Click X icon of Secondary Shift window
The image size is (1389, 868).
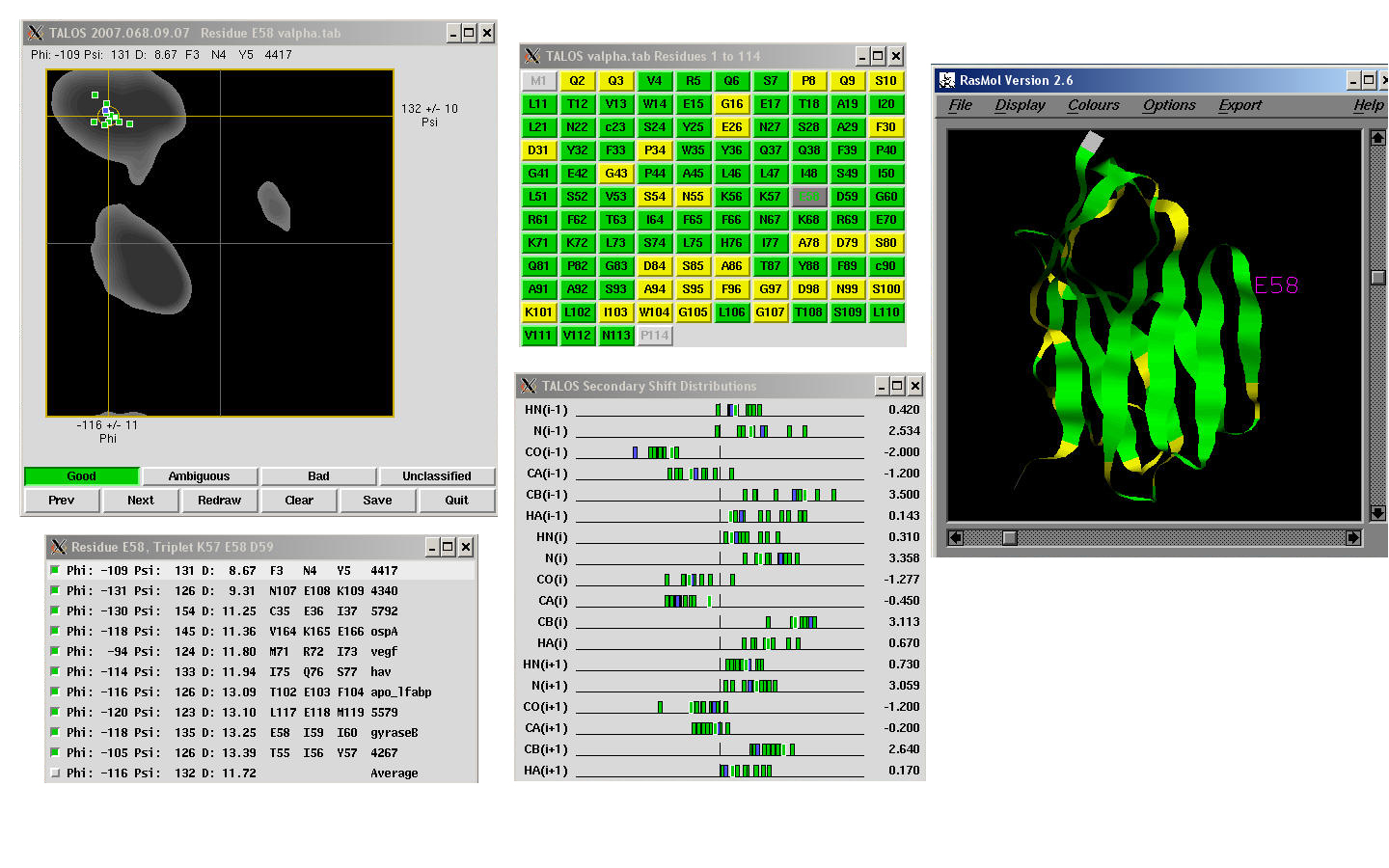pyautogui.click(x=528, y=386)
